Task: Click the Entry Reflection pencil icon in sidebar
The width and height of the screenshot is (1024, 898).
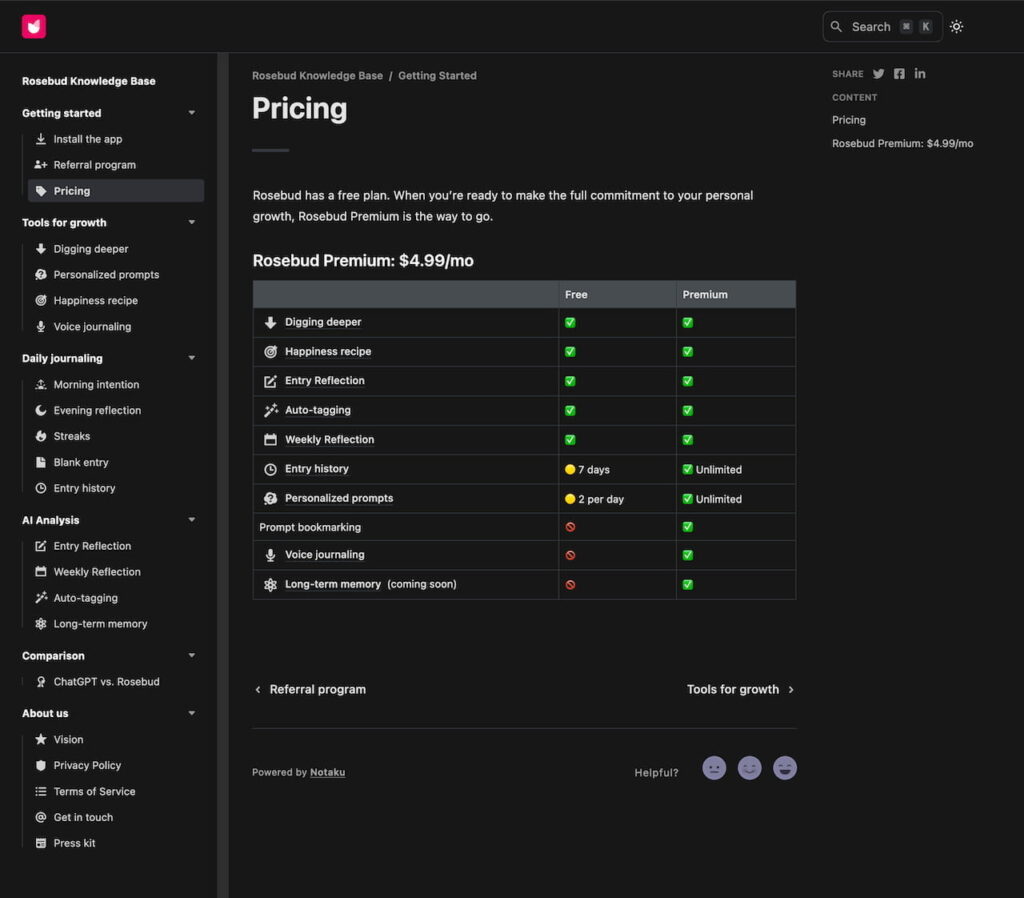Action: [40, 546]
